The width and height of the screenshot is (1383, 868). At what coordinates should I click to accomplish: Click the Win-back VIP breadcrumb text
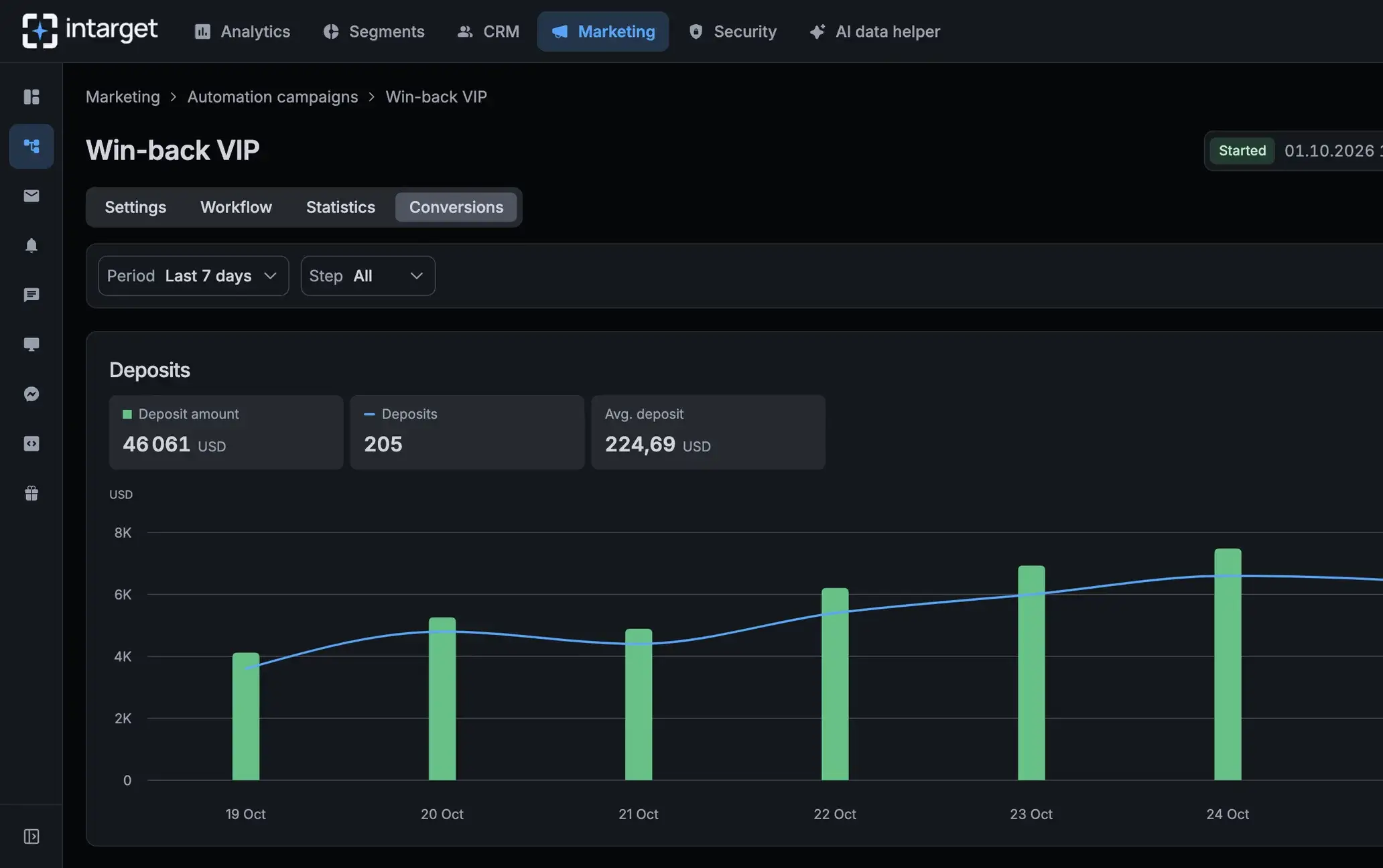pyautogui.click(x=436, y=96)
